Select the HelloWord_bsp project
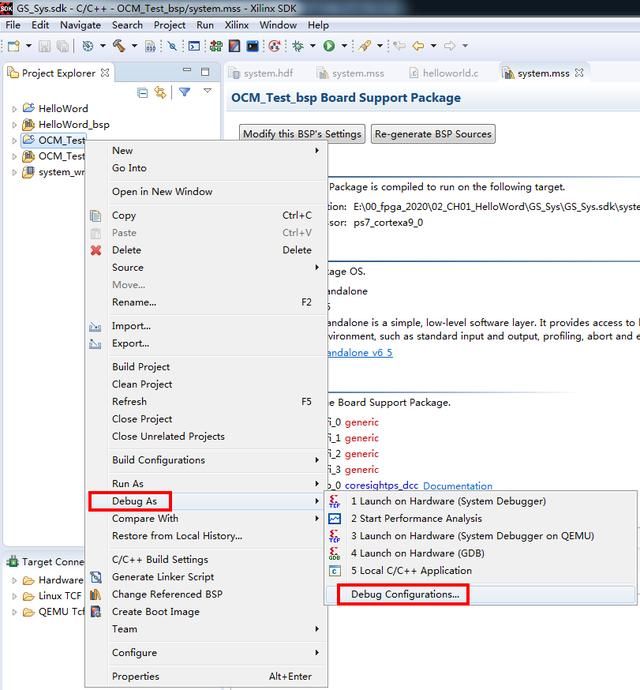Image resolution: width=640 pixels, height=690 pixels. coord(66,125)
